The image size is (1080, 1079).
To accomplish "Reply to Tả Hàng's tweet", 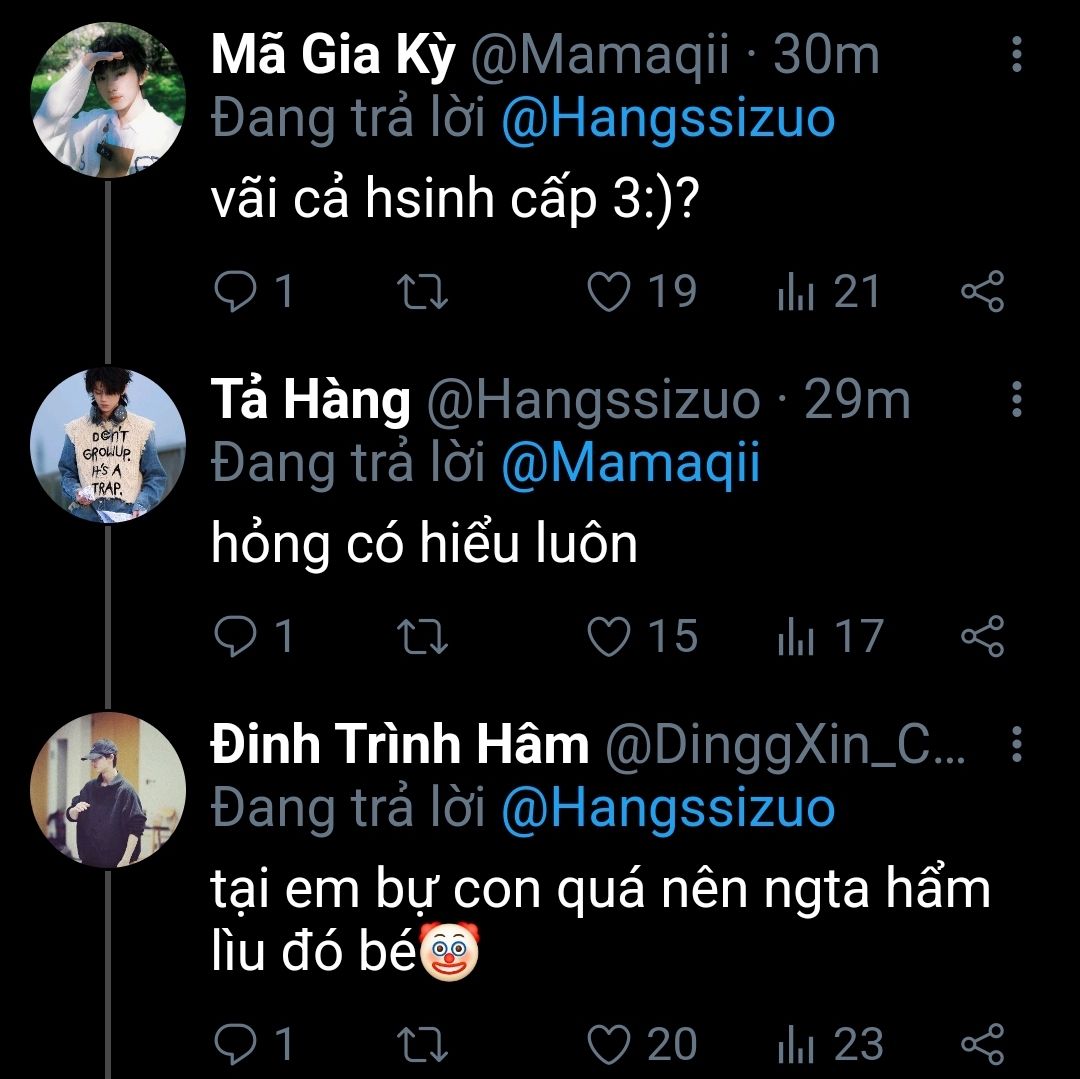I will point(236,637).
